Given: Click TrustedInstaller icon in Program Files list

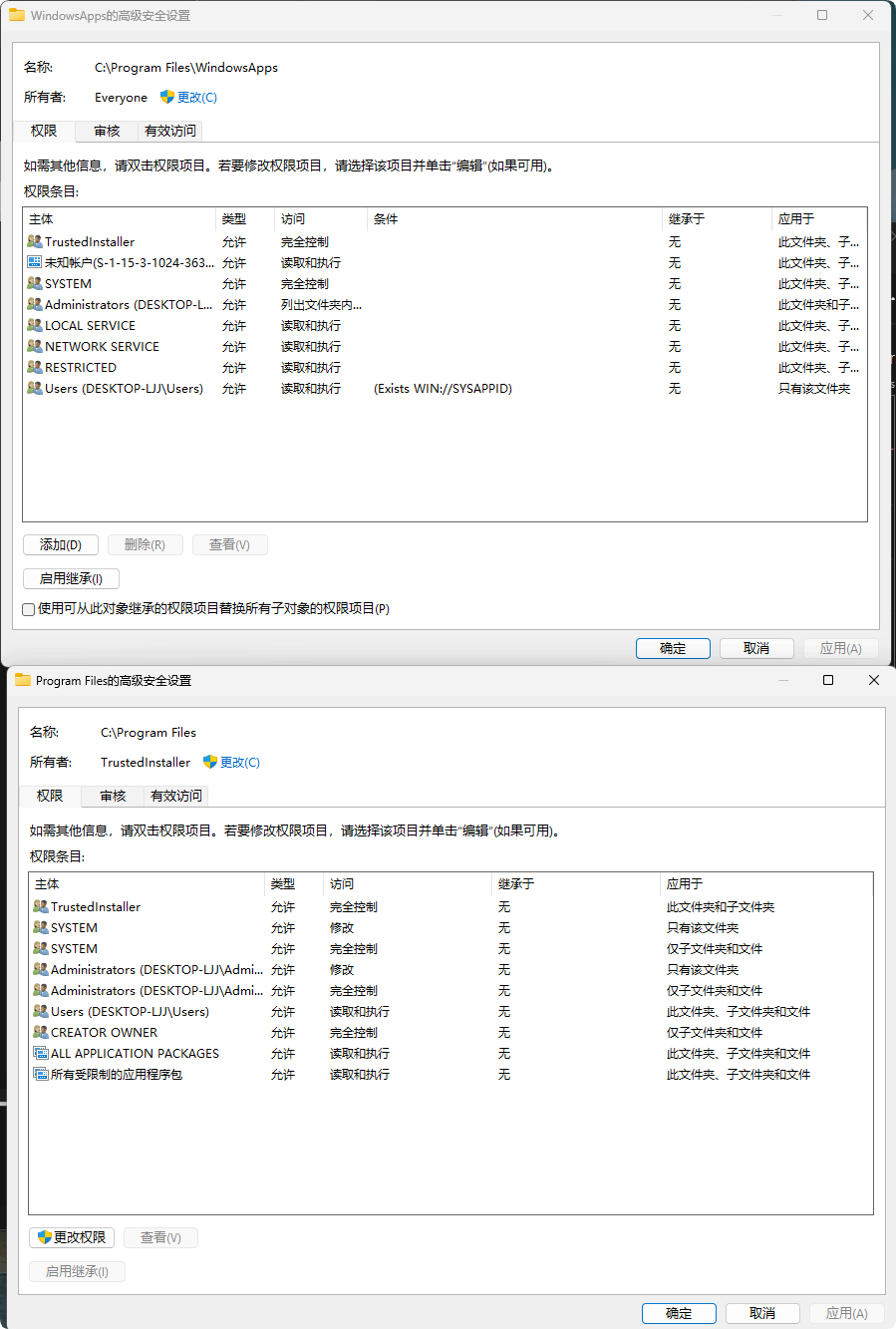Looking at the screenshot, I should [41, 906].
